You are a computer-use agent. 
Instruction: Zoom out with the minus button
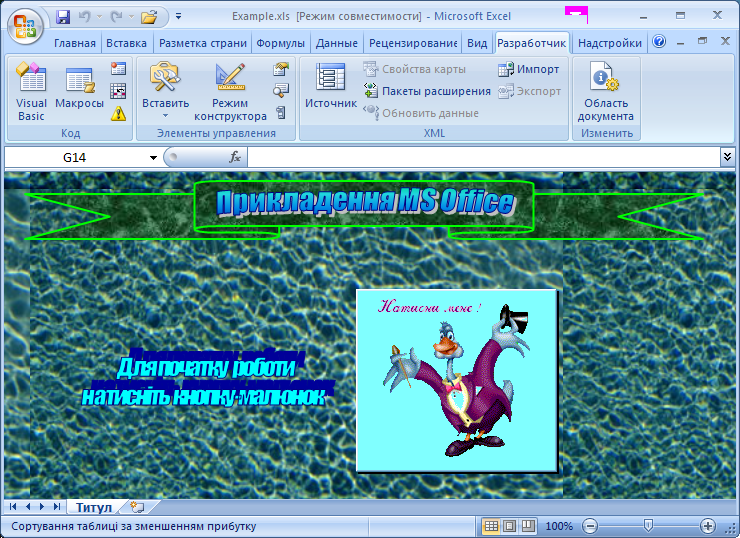pyautogui.click(x=589, y=526)
